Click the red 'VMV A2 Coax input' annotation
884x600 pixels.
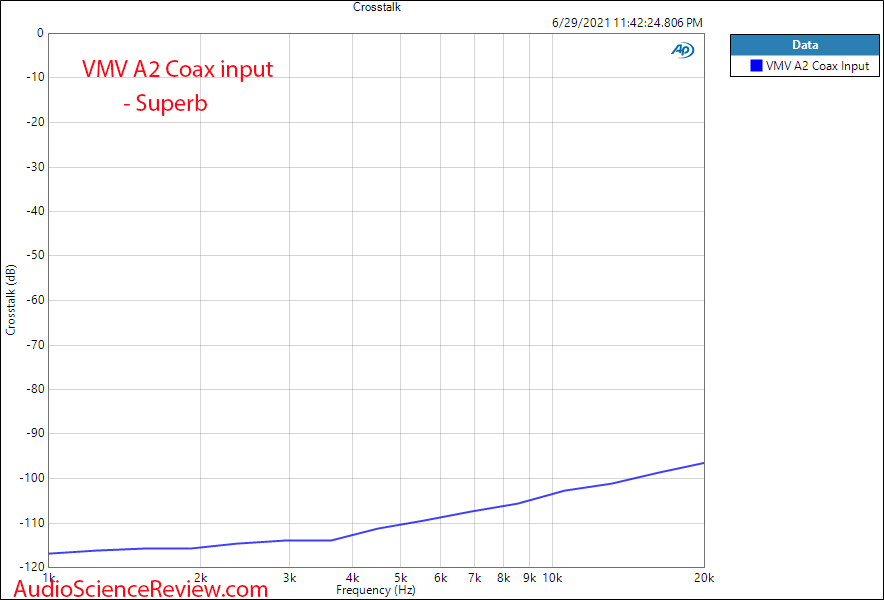[x=178, y=69]
